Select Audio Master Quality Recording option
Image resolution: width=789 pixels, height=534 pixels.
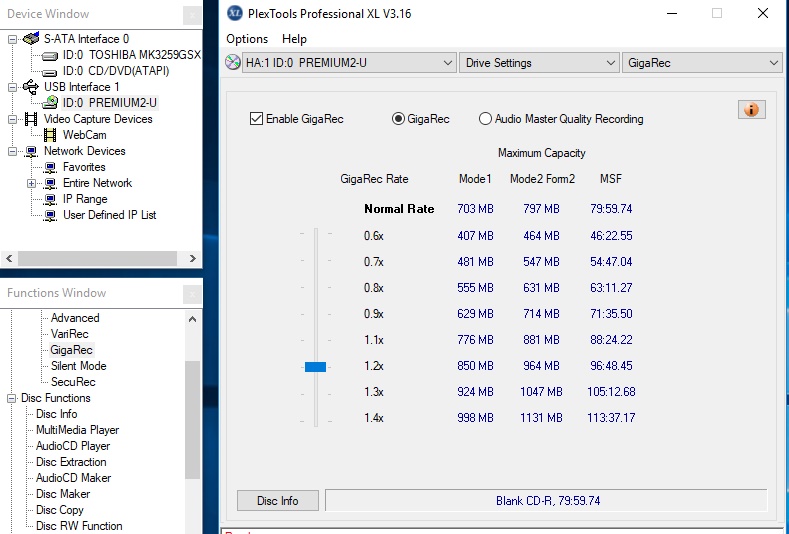485,119
